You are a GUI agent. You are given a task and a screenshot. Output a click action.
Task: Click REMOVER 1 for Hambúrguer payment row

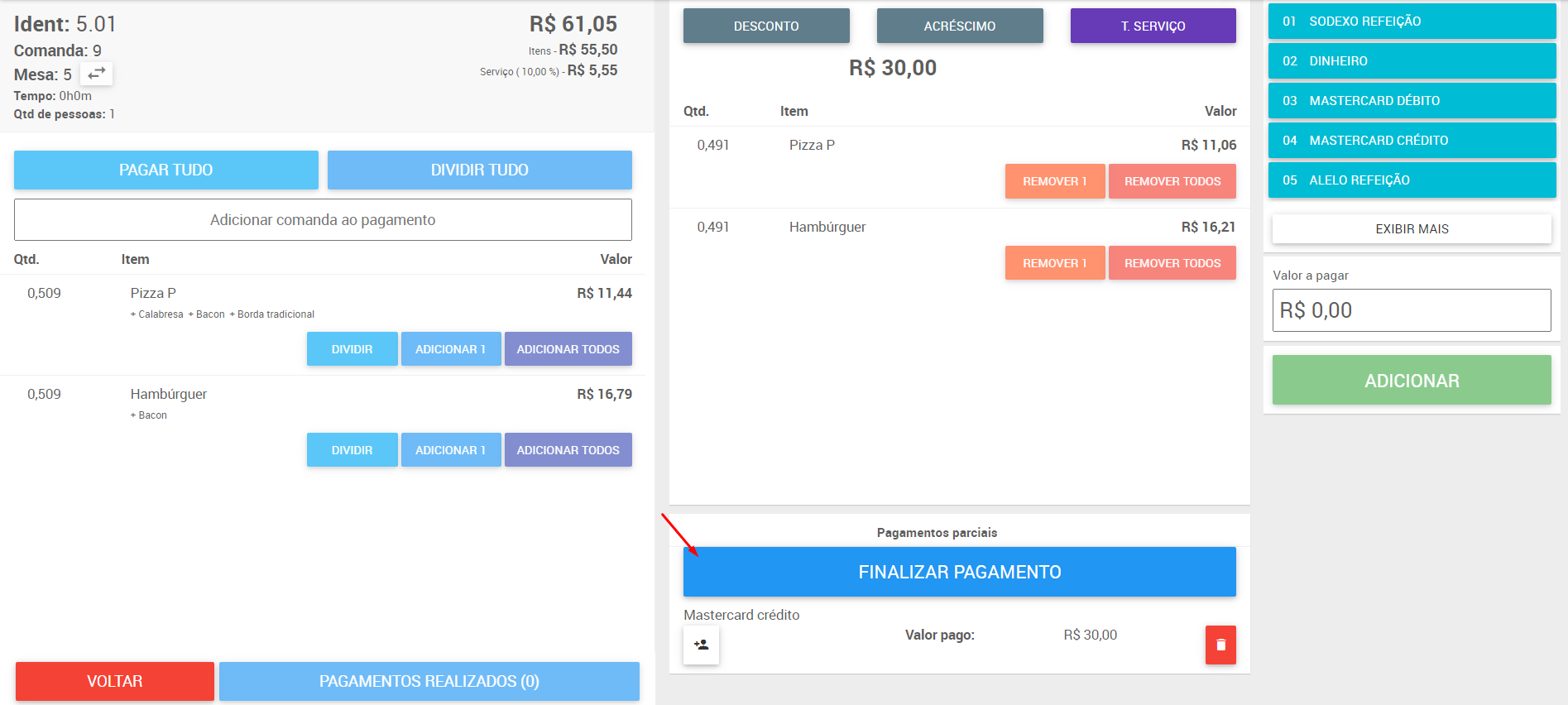[1055, 263]
